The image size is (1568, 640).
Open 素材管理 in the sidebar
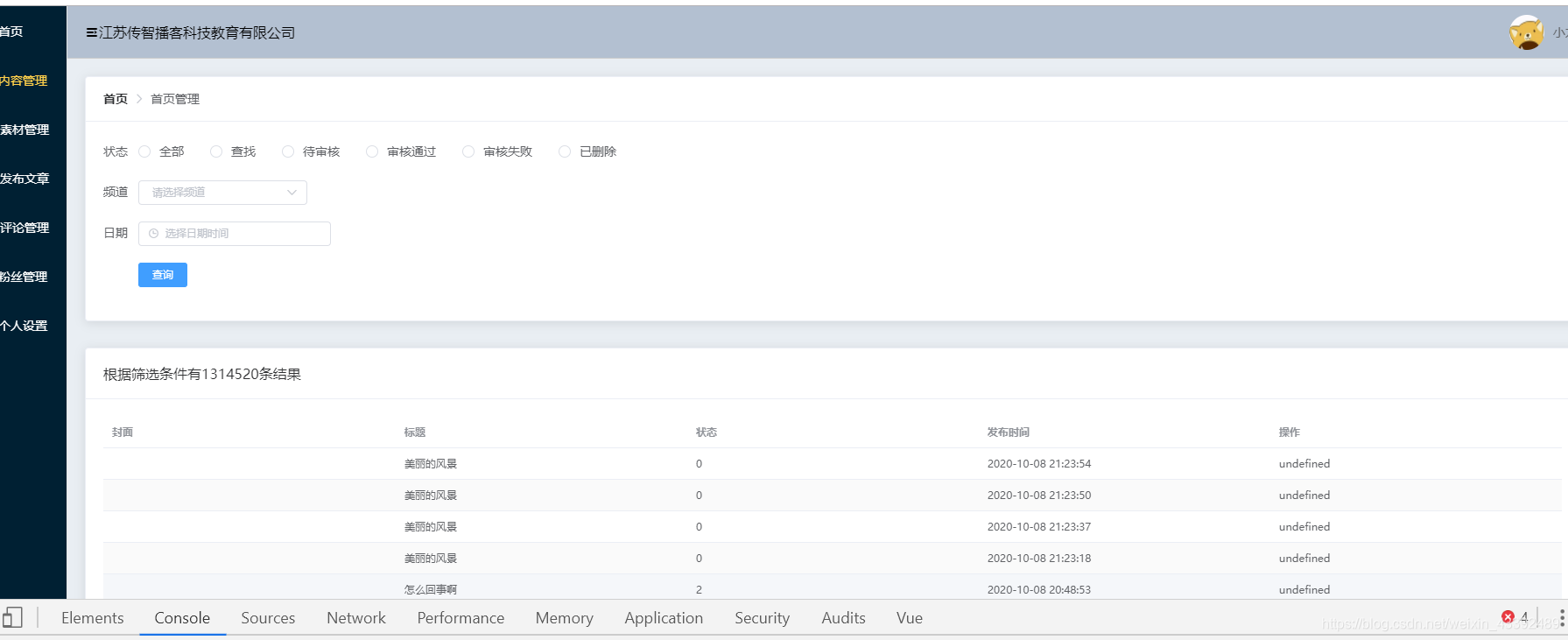click(x=25, y=130)
